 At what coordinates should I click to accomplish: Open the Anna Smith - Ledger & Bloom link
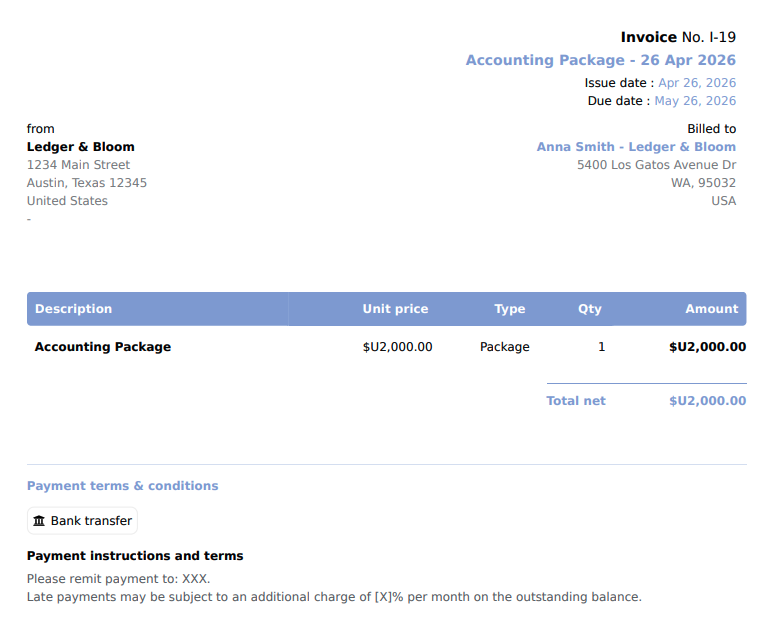pos(636,147)
